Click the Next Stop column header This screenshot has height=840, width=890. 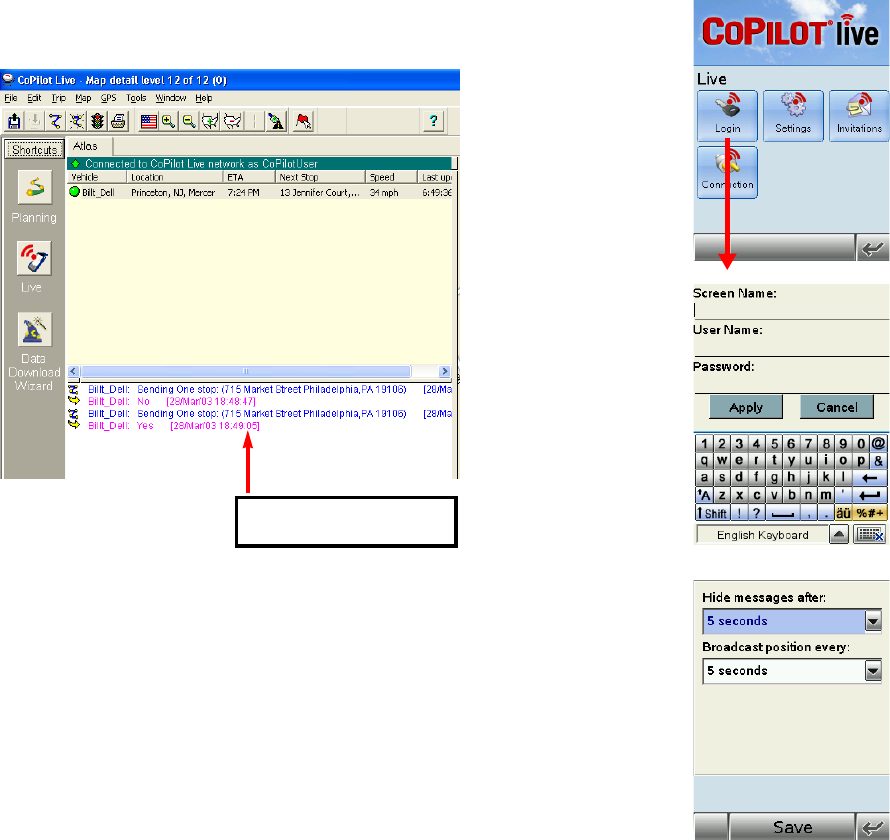pyautogui.click(x=321, y=177)
